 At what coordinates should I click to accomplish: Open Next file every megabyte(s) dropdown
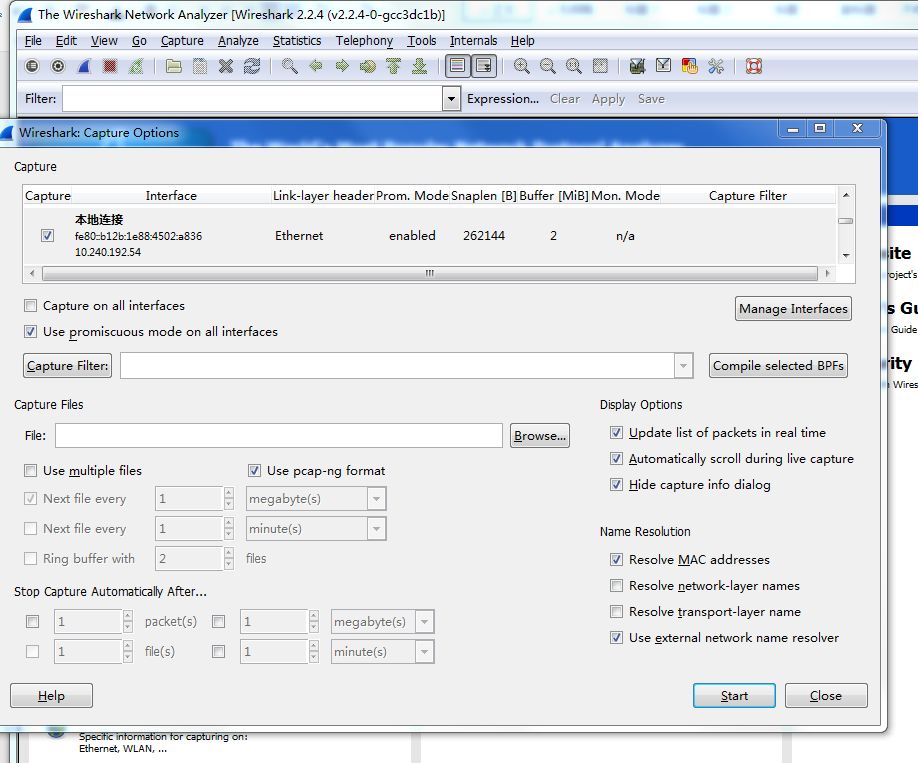(376, 499)
